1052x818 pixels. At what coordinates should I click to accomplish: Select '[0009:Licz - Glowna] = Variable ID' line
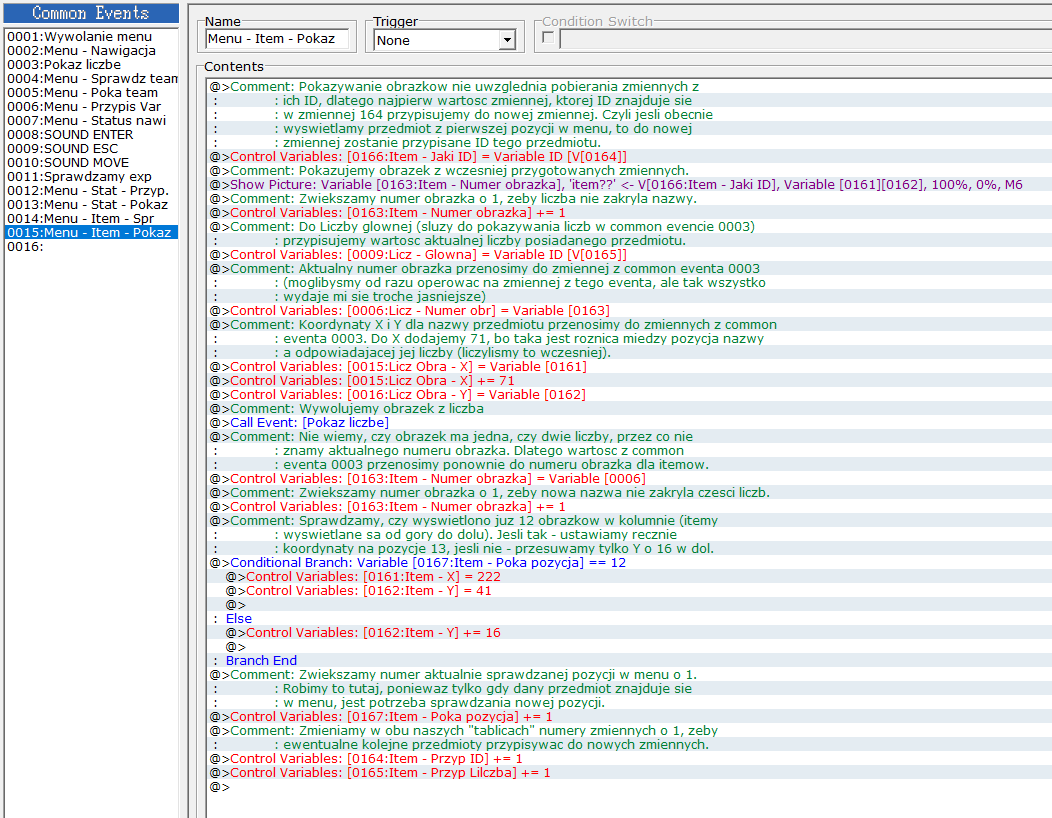tap(629, 255)
